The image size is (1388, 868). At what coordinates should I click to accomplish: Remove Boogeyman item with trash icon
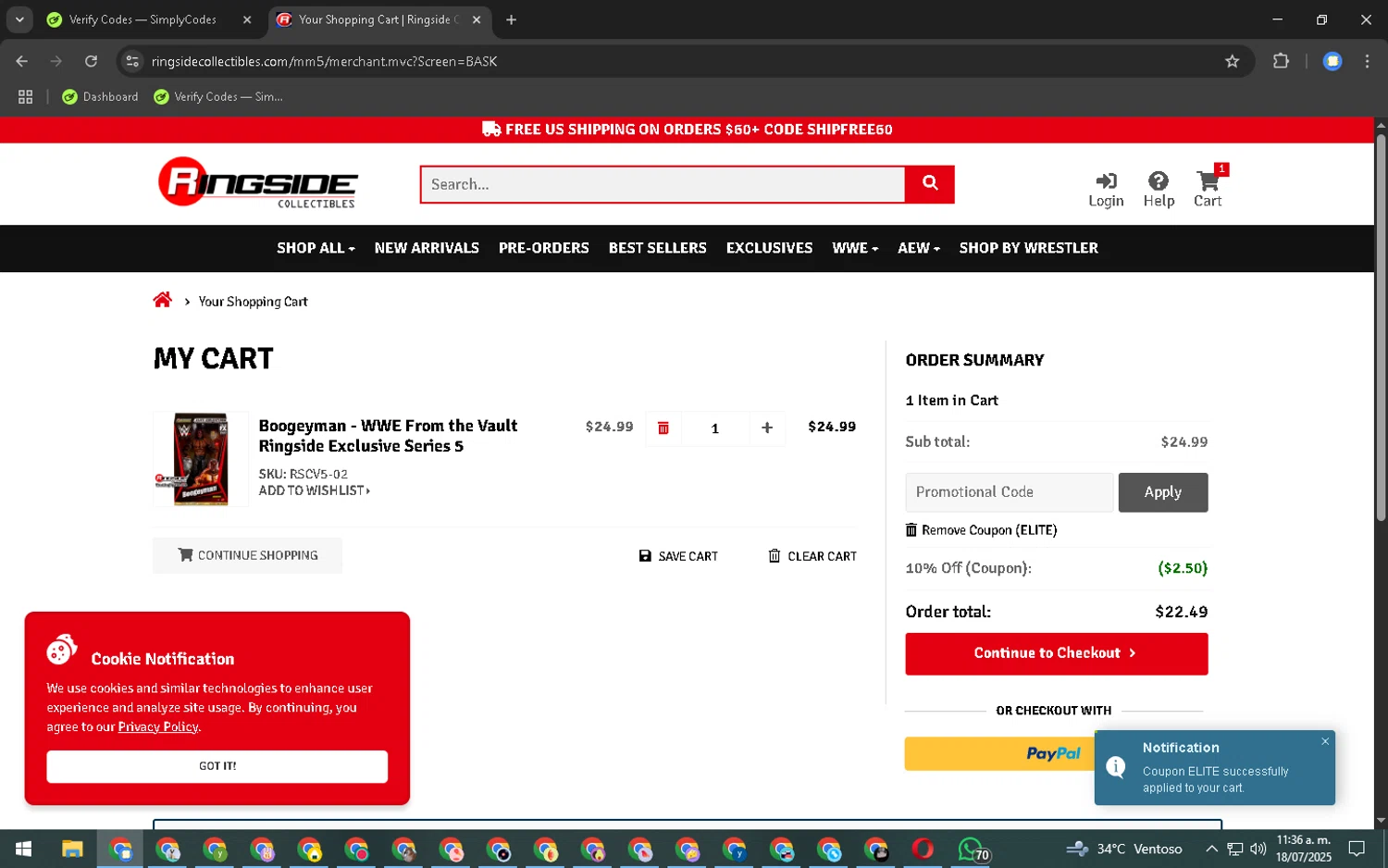pos(663,428)
